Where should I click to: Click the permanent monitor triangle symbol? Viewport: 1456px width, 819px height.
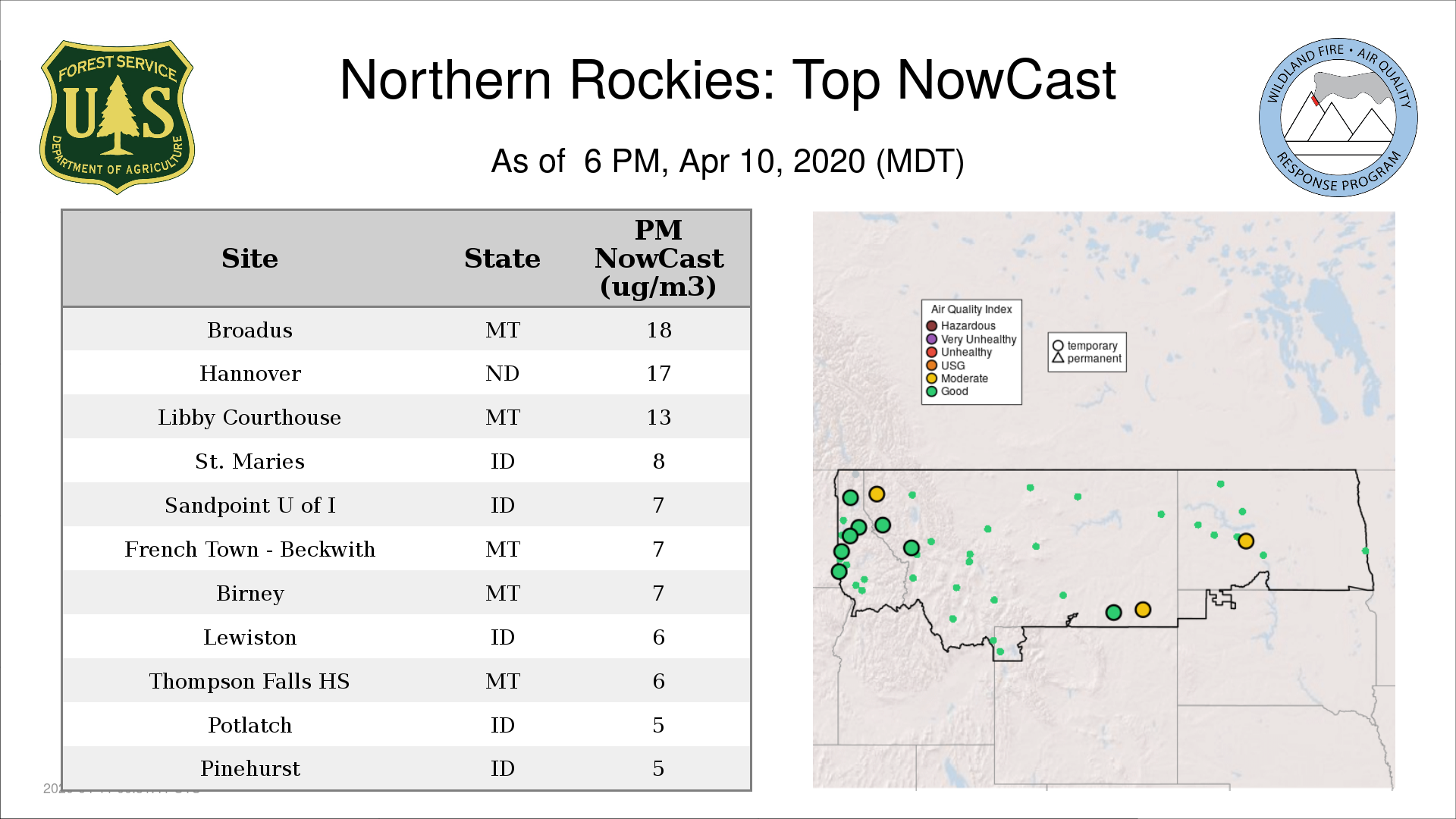point(1058,358)
